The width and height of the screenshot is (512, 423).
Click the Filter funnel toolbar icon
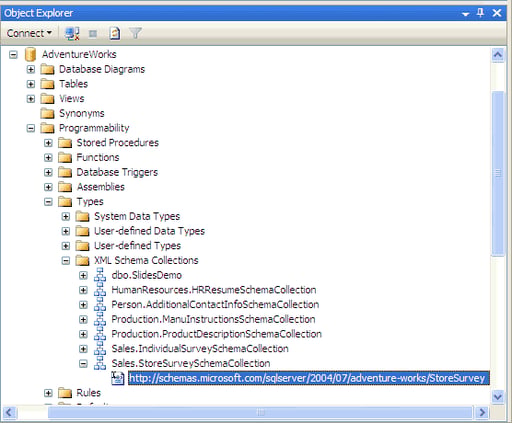(135, 33)
